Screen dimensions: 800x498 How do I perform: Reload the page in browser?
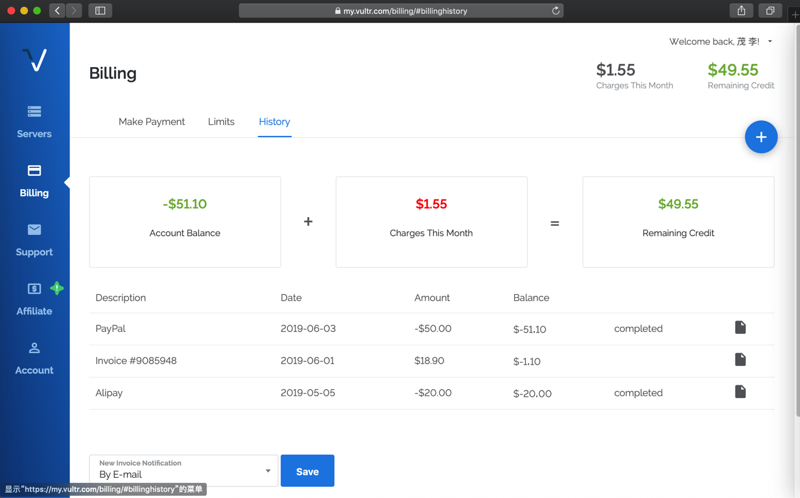556,11
